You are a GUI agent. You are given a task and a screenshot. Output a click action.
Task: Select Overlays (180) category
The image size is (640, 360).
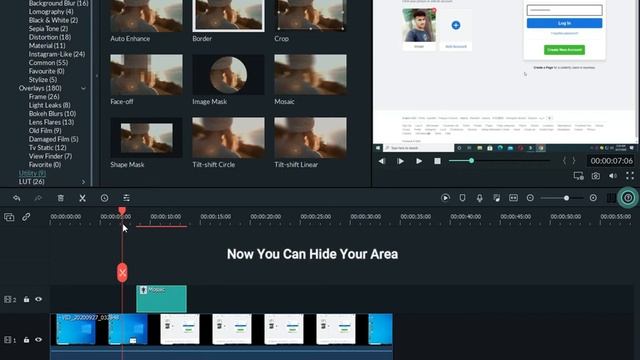40,88
